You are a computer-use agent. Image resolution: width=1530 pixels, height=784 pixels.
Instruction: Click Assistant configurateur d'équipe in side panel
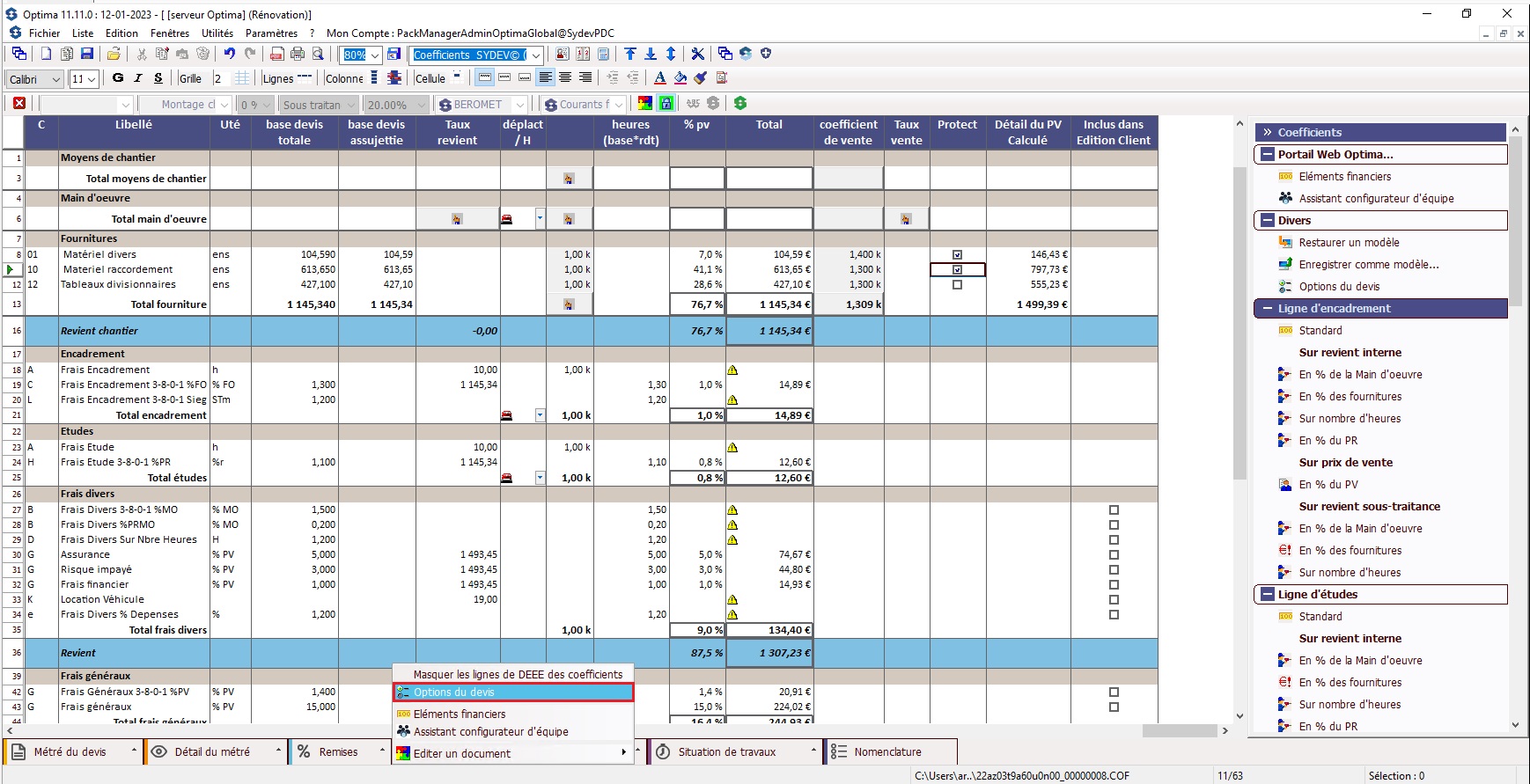tap(1376, 198)
